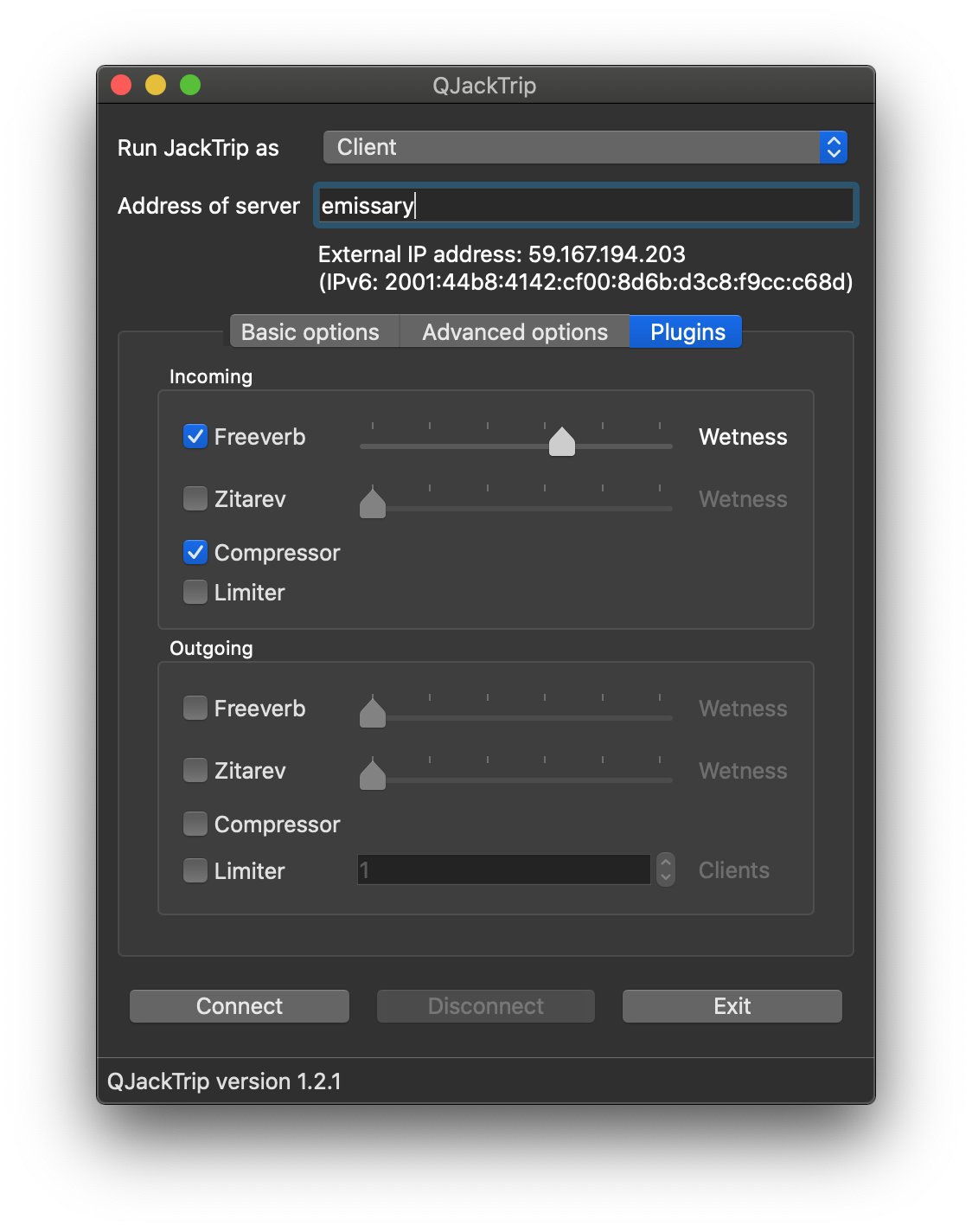Click the Outgoing Freeverb wetness slider handle
Image resolution: width=972 pixels, height=1232 pixels.
coord(373,713)
